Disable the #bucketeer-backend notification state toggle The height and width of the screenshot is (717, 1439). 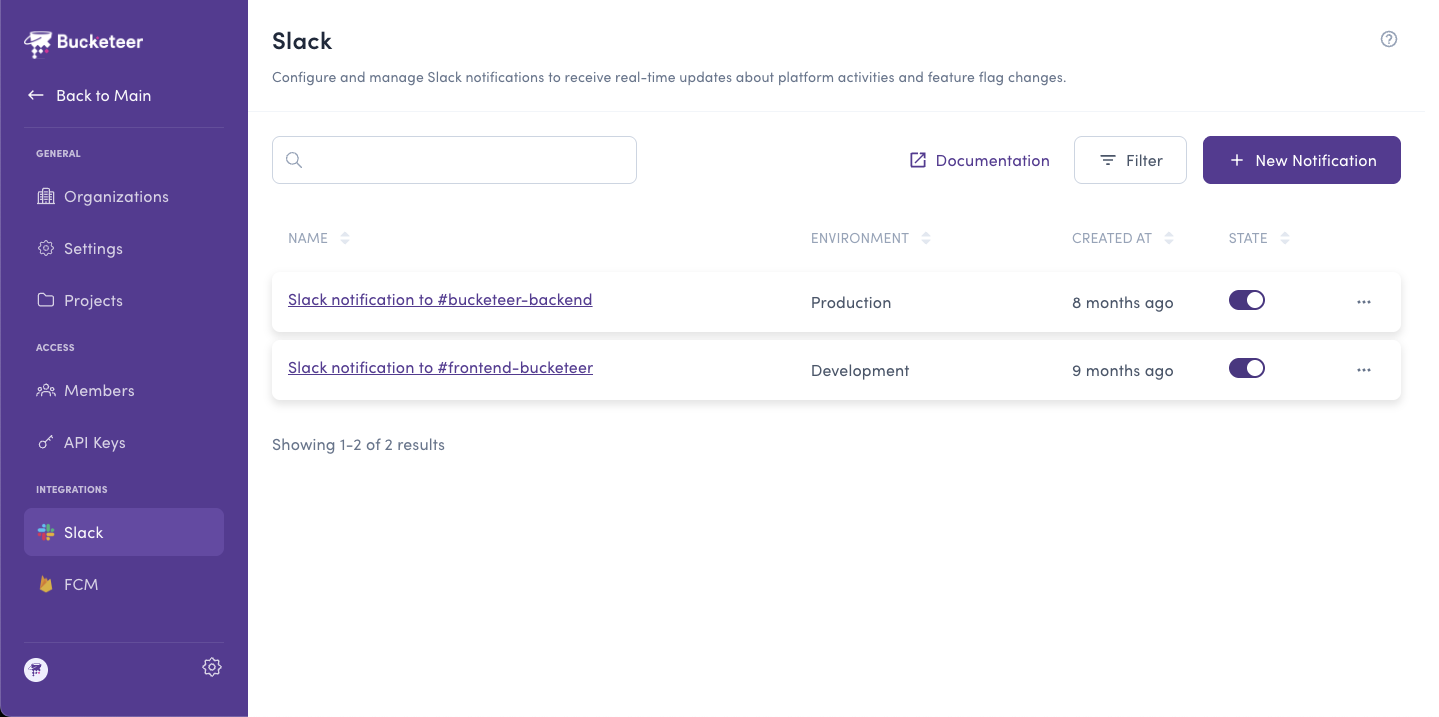[1246, 299]
